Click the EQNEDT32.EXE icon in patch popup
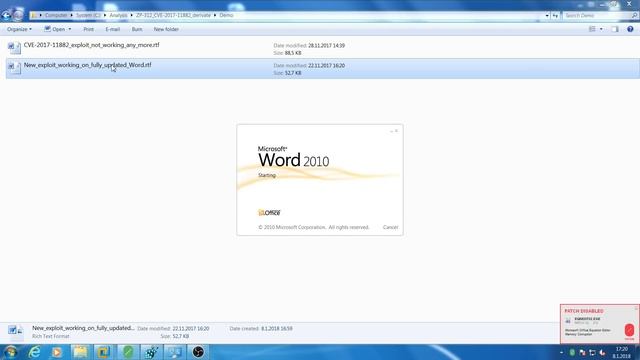 (568, 321)
